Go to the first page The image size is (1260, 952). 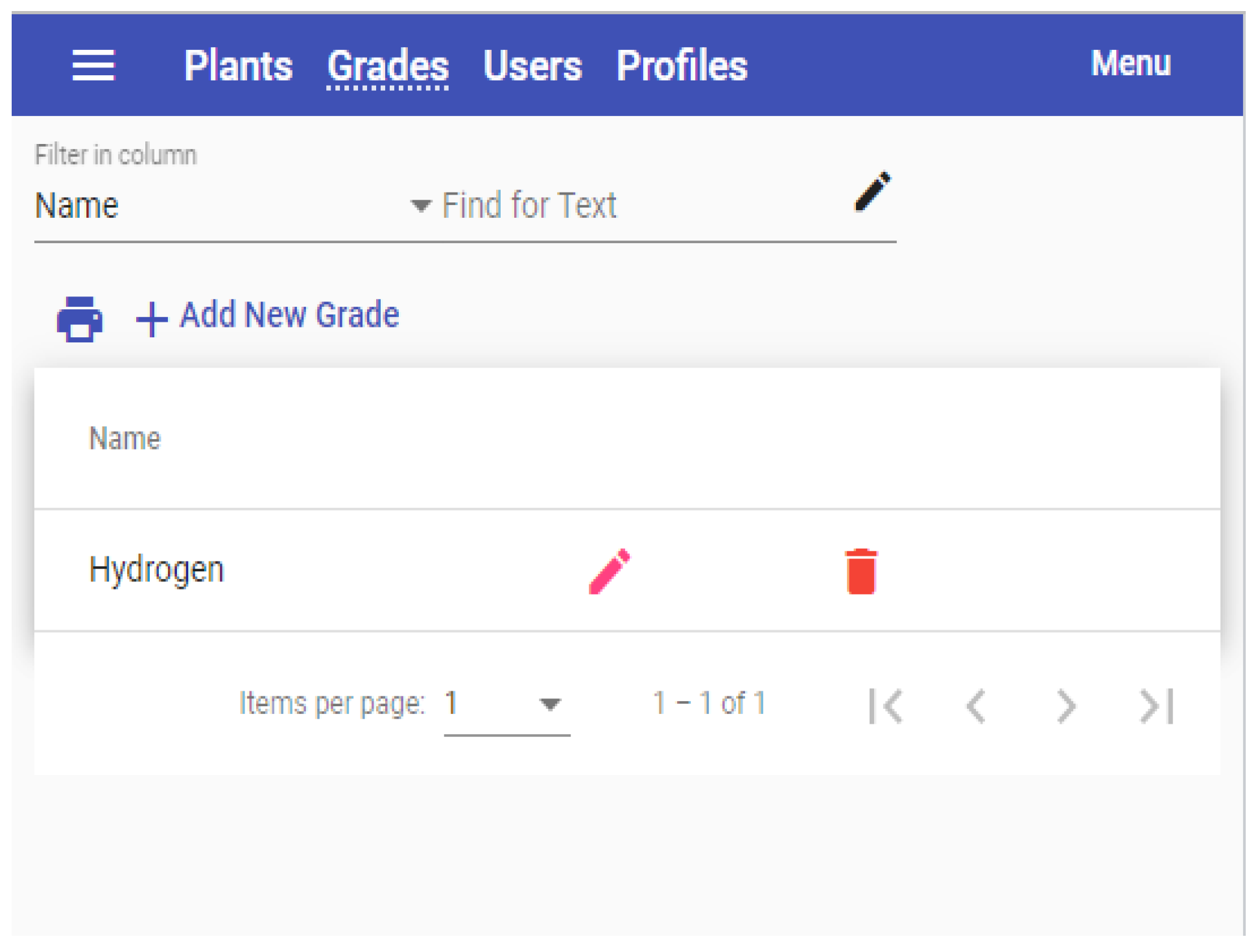pos(886,706)
